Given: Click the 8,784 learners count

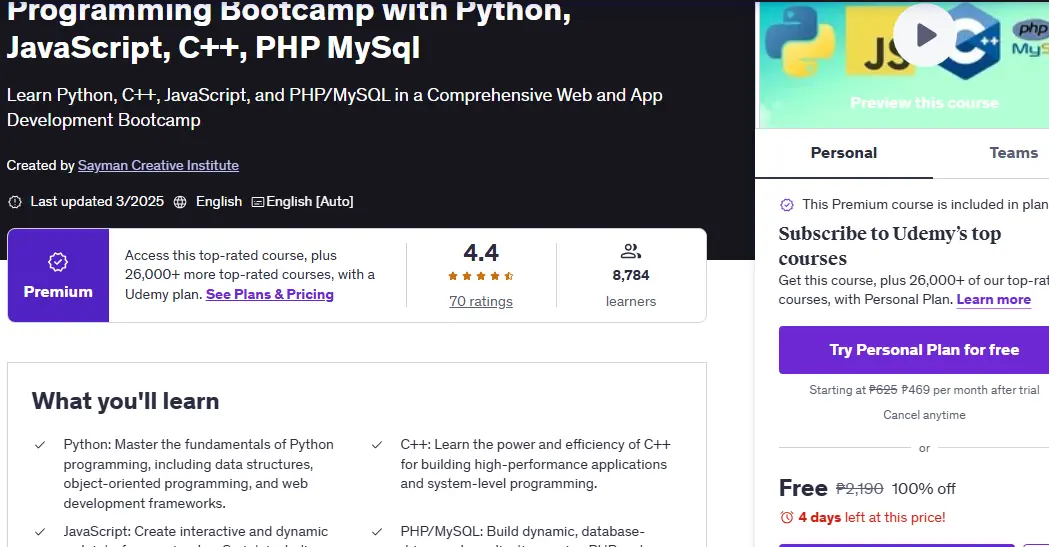Looking at the screenshot, I should 631,276.
